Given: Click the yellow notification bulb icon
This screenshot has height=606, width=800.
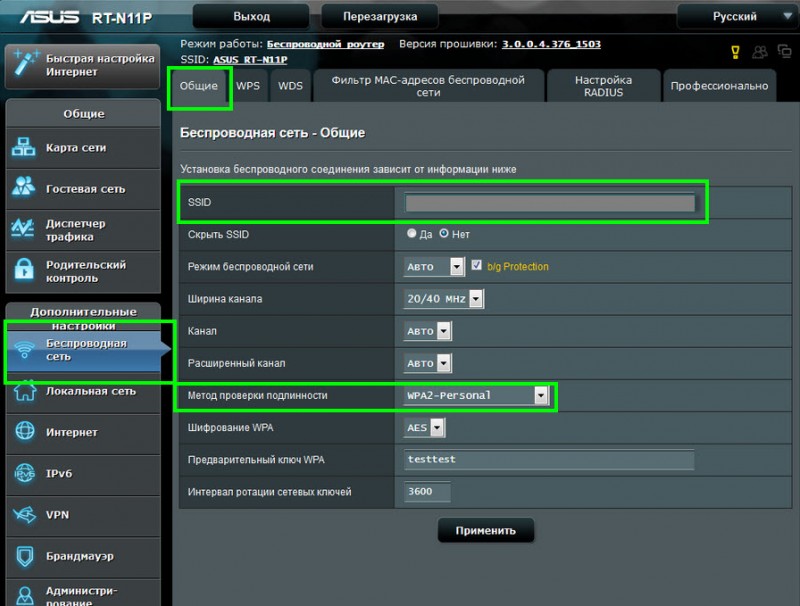Looking at the screenshot, I should click(735, 52).
